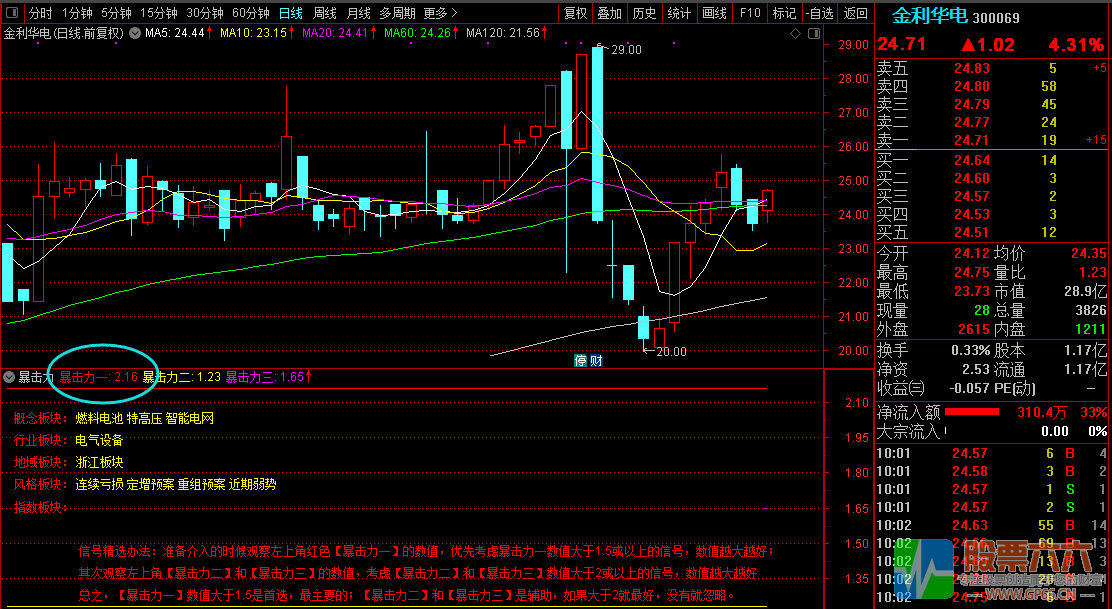Click the 复权 toolbar button
Image resolution: width=1112 pixels, height=609 pixels.
pos(575,13)
